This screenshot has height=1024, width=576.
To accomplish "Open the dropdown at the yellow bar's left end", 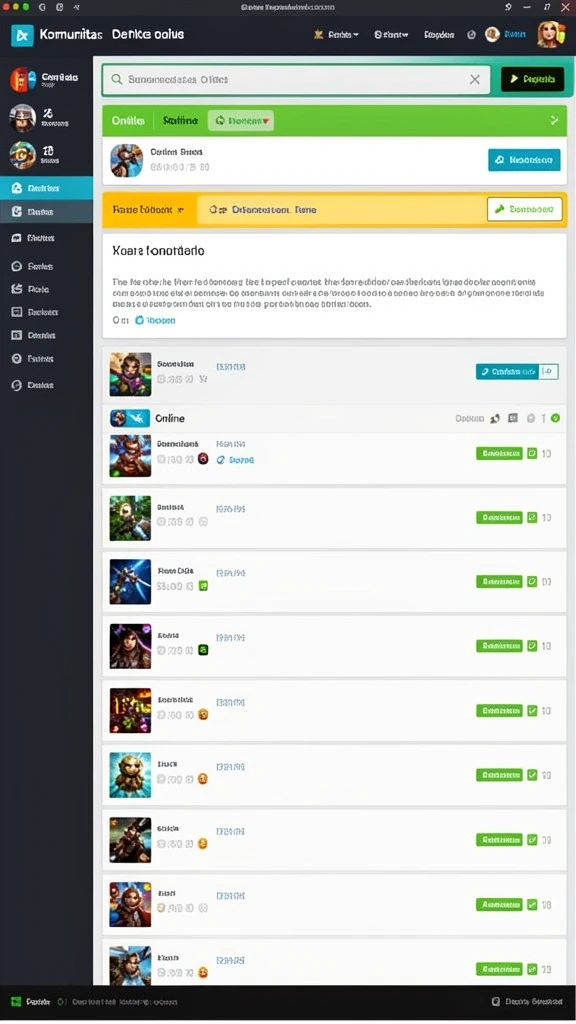I will click(148, 210).
